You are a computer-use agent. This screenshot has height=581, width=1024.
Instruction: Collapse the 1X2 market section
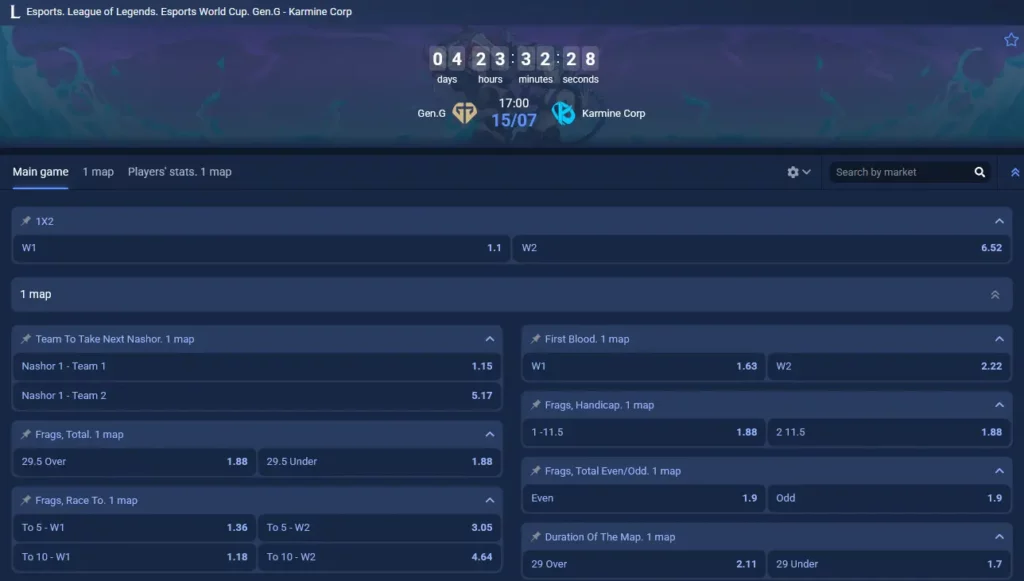[999, 221]
